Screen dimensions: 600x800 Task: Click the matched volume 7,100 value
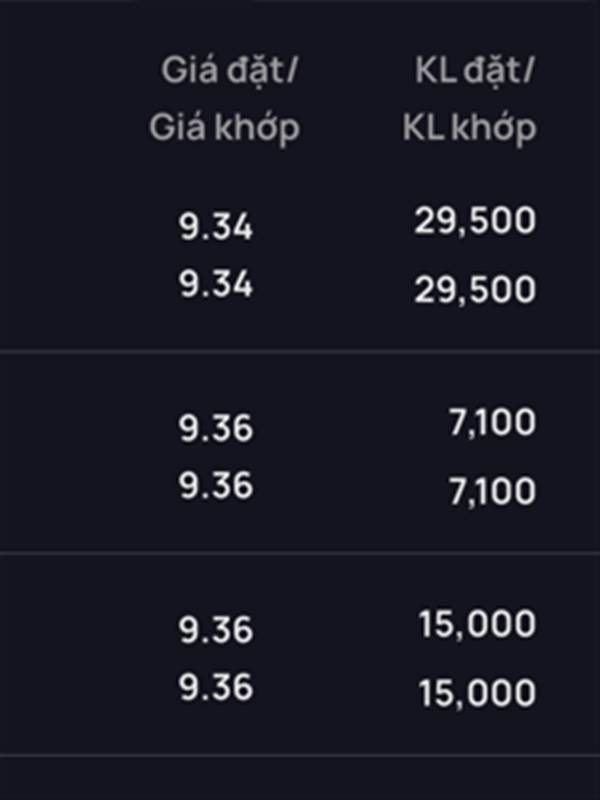coord(492,491)
